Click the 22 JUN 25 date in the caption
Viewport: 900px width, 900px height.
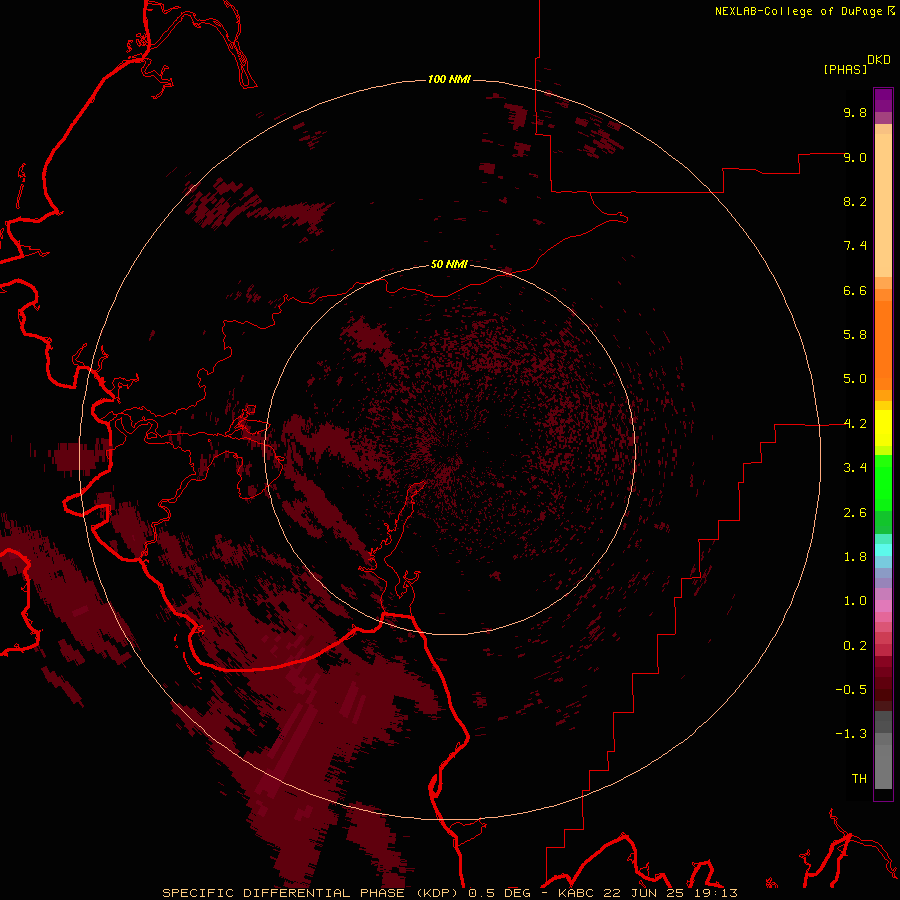(643, 893)
